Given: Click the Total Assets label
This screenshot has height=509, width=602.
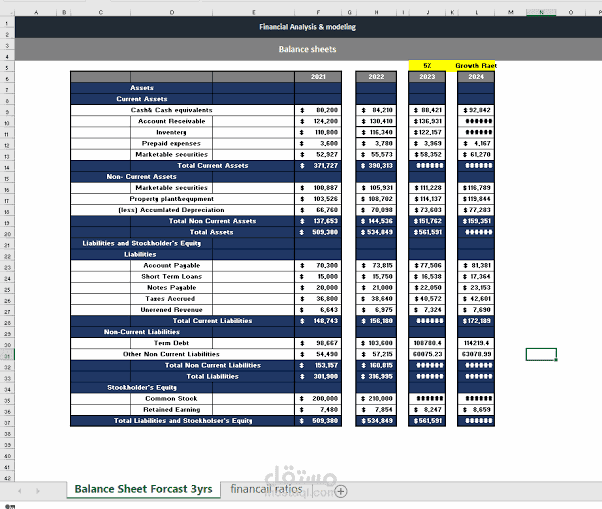Looking at the screenshot, I should pyautogui.click(x=212, y=232).
